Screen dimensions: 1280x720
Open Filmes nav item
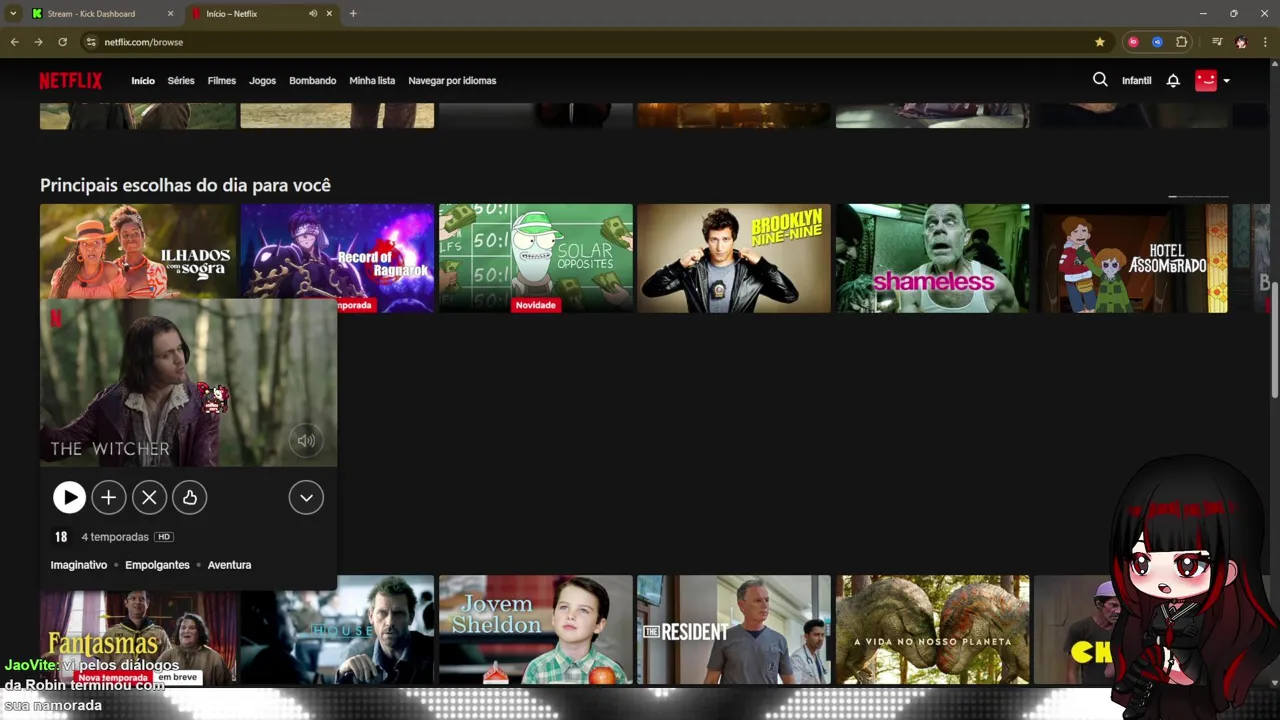222,81
